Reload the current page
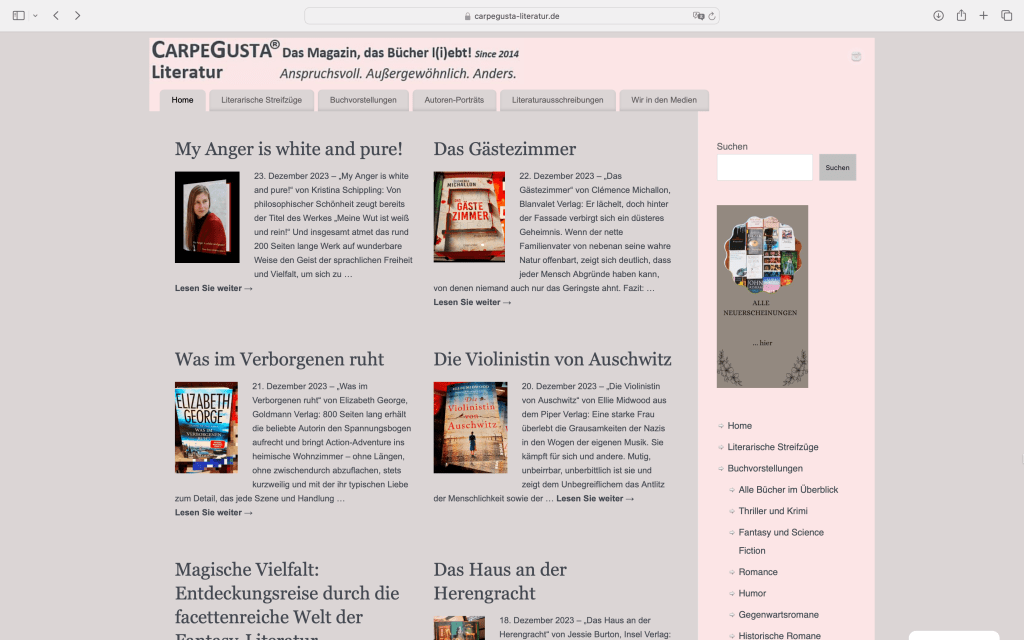Image resolution: width=1024 pixels, height=640 pixels. 713,16
